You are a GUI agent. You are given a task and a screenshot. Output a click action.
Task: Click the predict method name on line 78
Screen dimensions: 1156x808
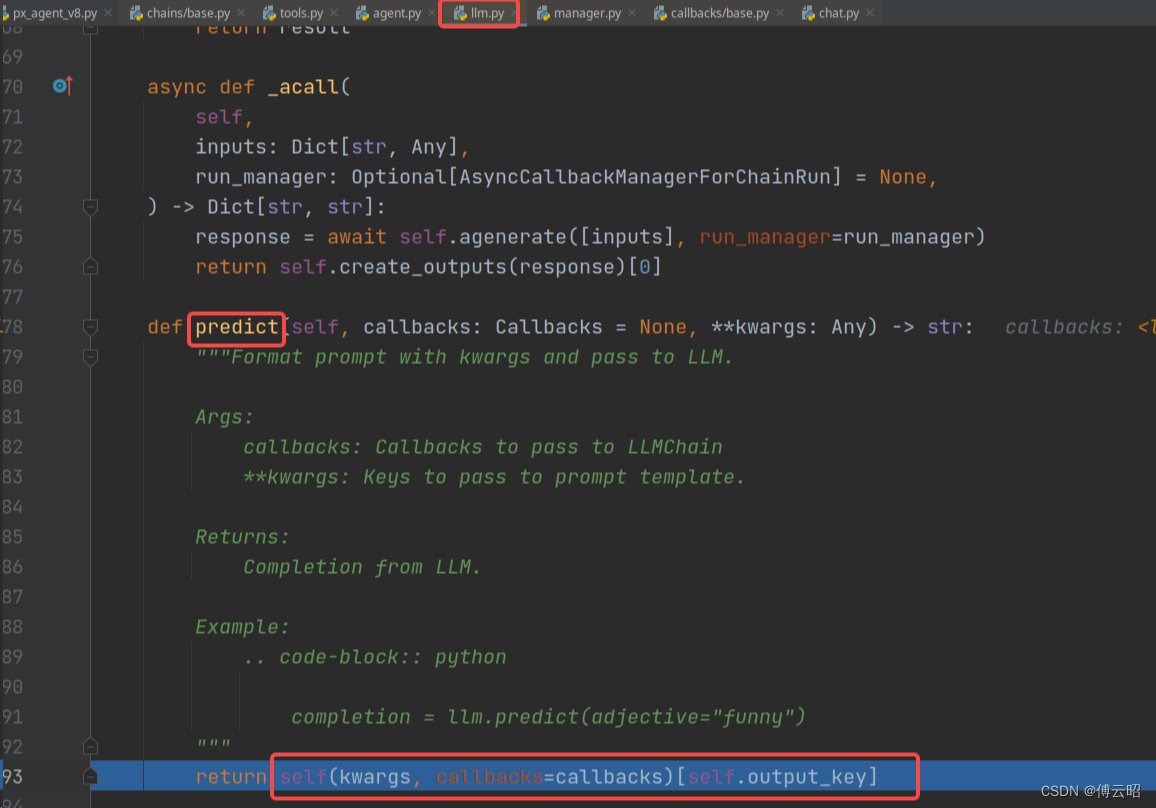click(x=237, y=327)
